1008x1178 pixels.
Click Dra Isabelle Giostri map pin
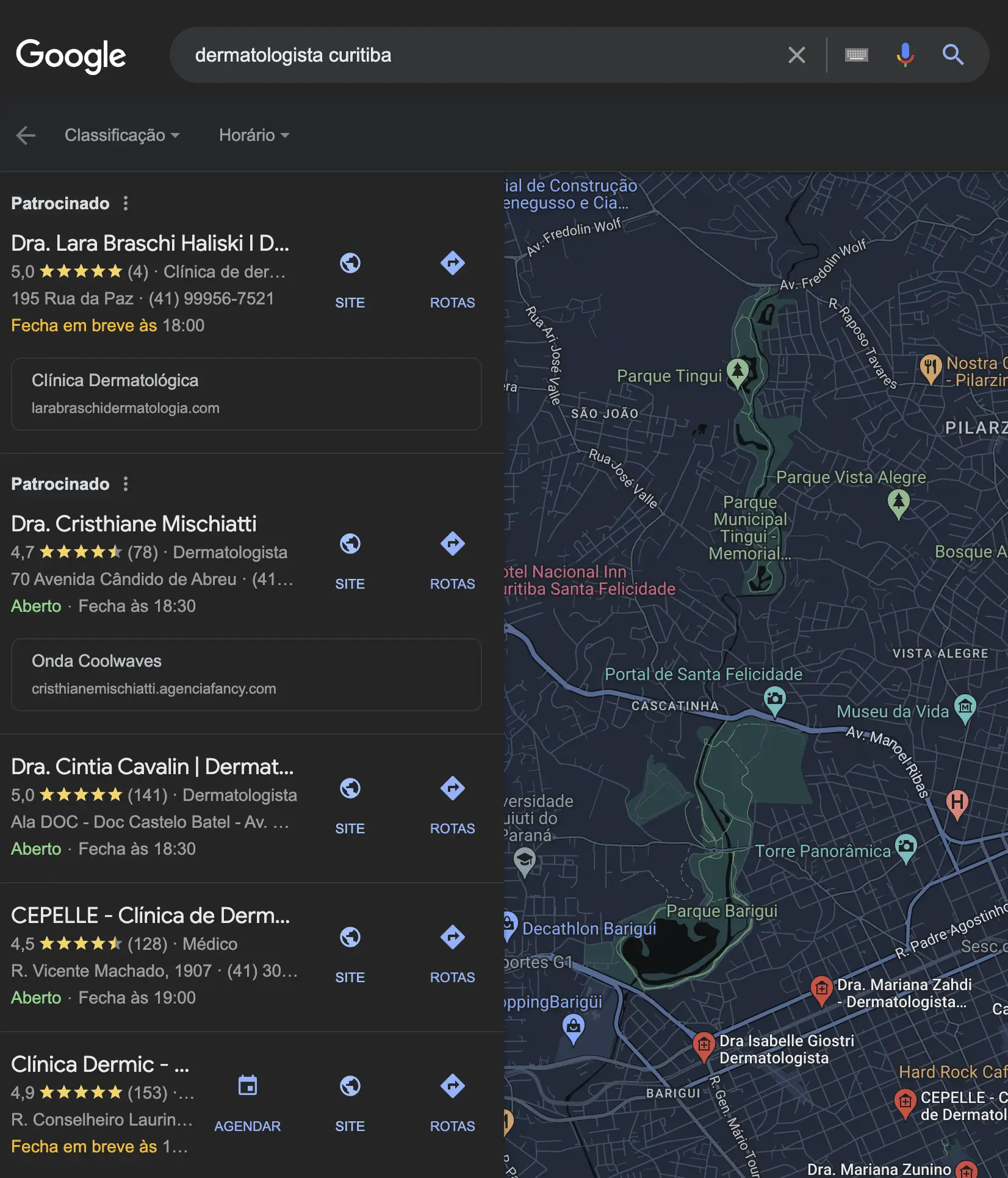(x=704, y=1046)
